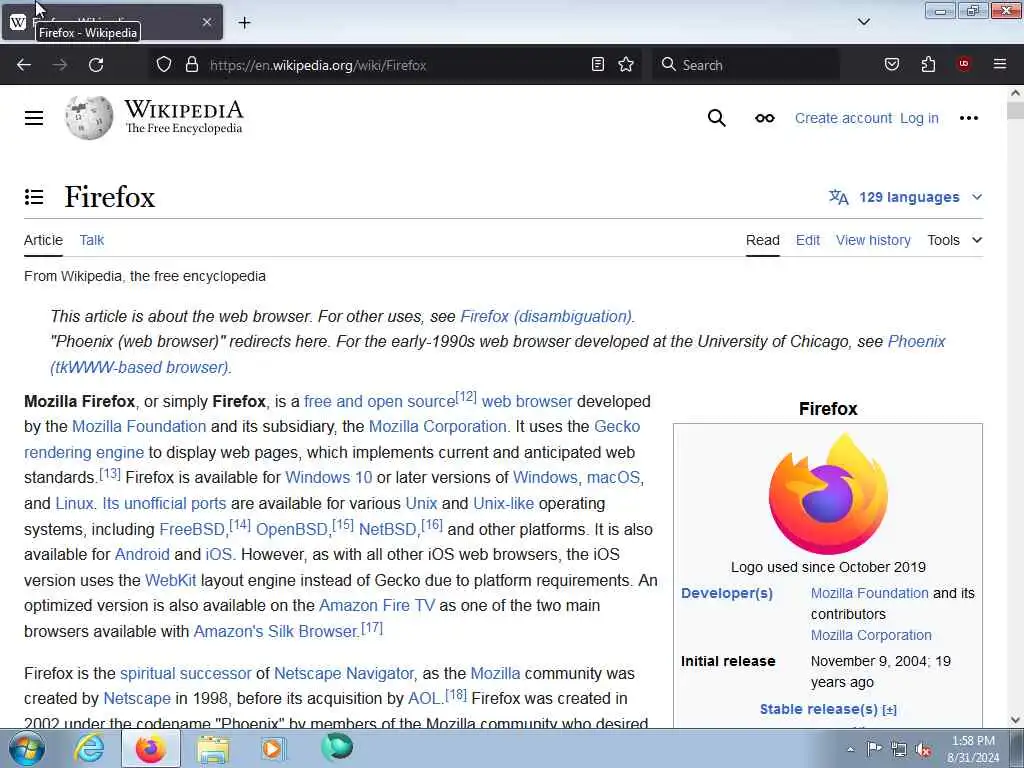1024x768 pixels.
Task: Close the Firefox - Wikipedia tab
Action: pyautogui.click(x=206, y=22)
